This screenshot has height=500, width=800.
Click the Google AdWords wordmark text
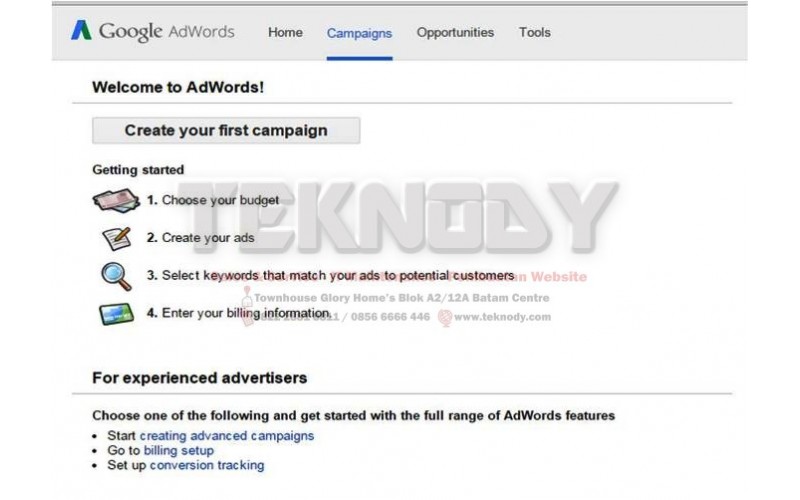pyautogui.click(x=167, y=32)
